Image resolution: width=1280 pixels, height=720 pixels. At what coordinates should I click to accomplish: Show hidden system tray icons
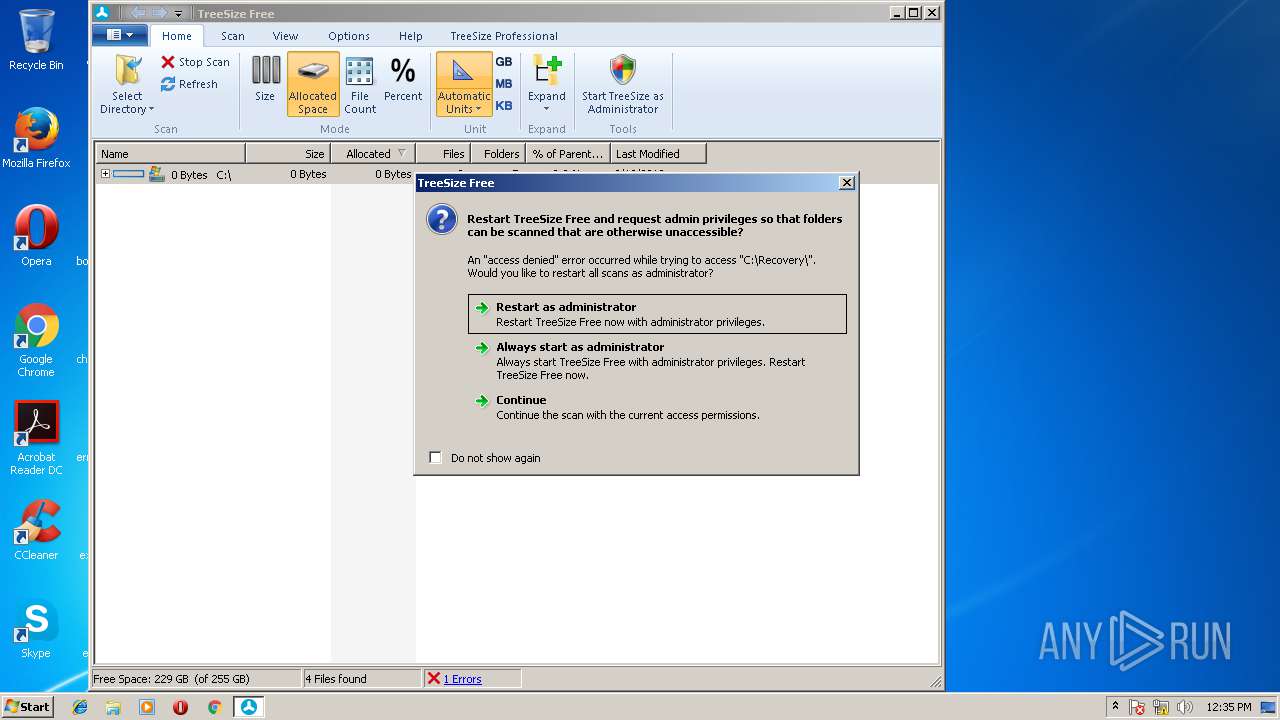pos(1115,706)
